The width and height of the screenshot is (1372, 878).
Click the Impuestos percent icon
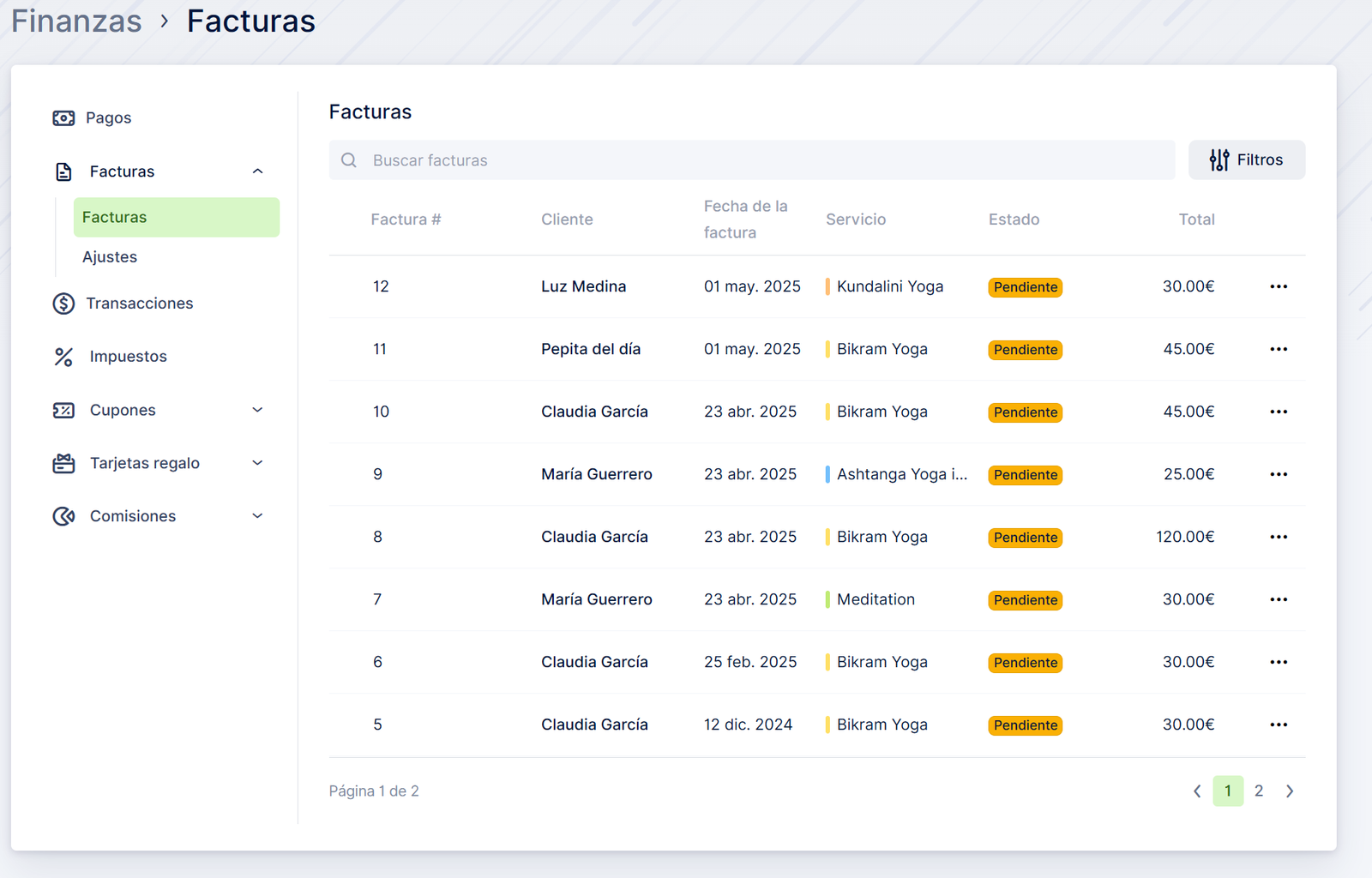point(63,357)
